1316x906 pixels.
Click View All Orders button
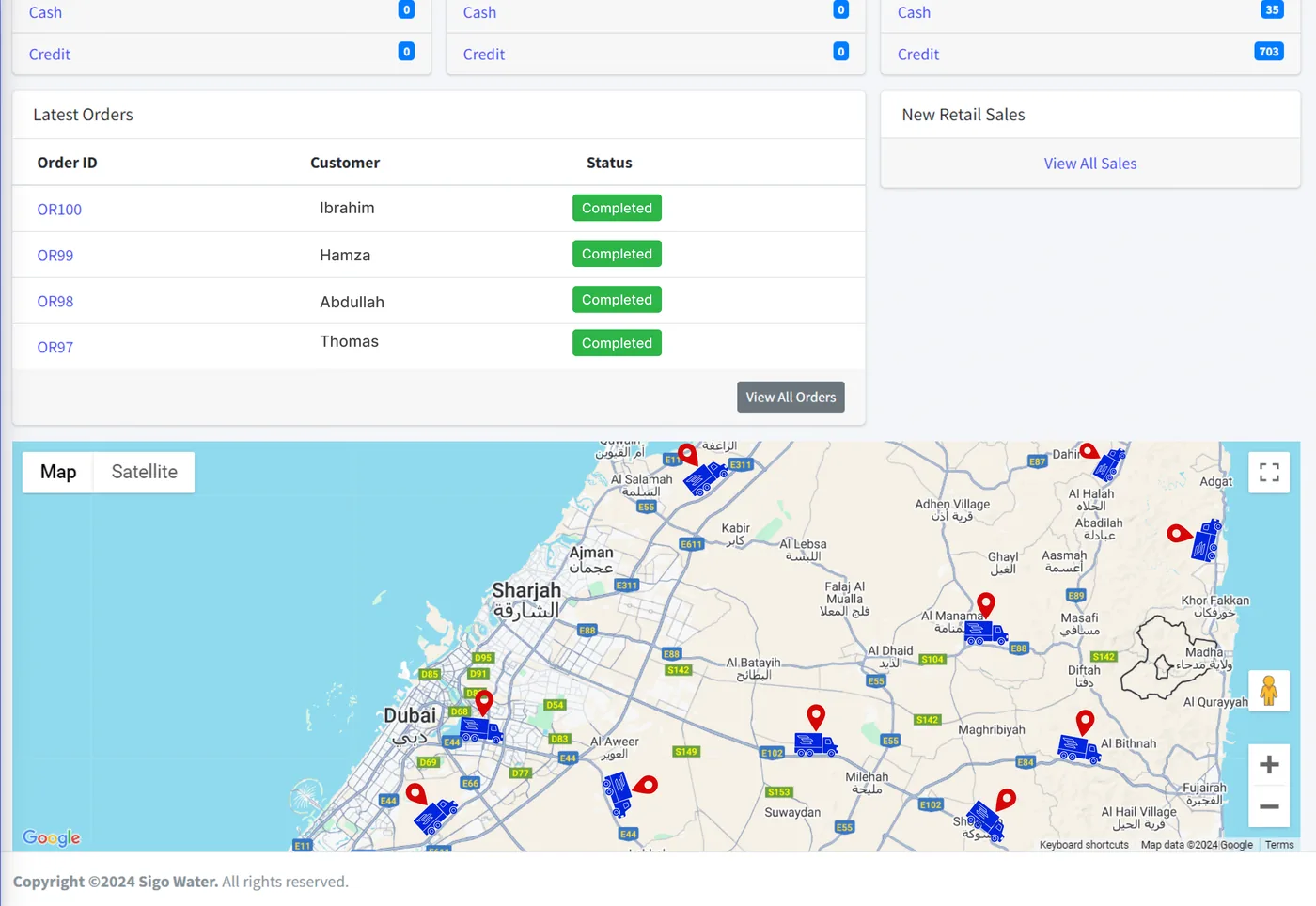click(x=791, y=397)
